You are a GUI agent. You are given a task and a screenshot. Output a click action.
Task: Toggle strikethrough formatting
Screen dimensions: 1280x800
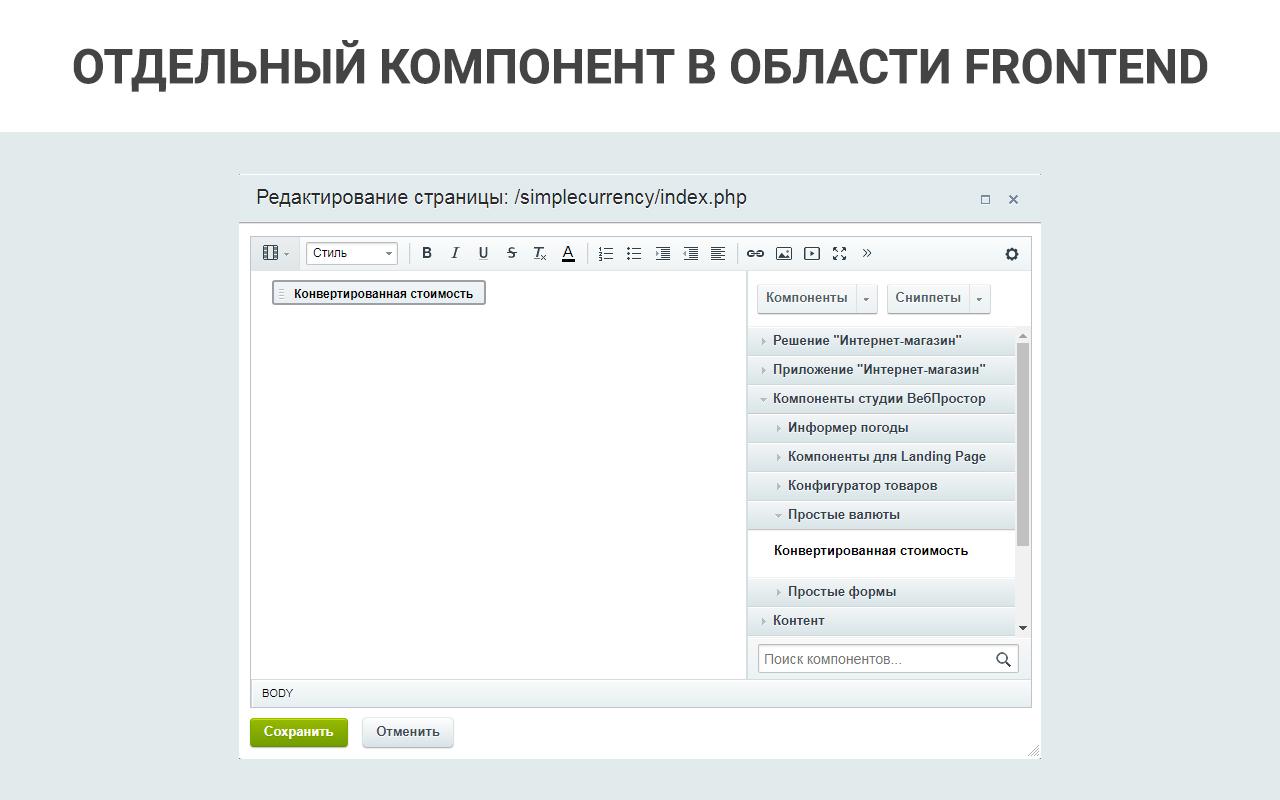[x=511, y=253]
